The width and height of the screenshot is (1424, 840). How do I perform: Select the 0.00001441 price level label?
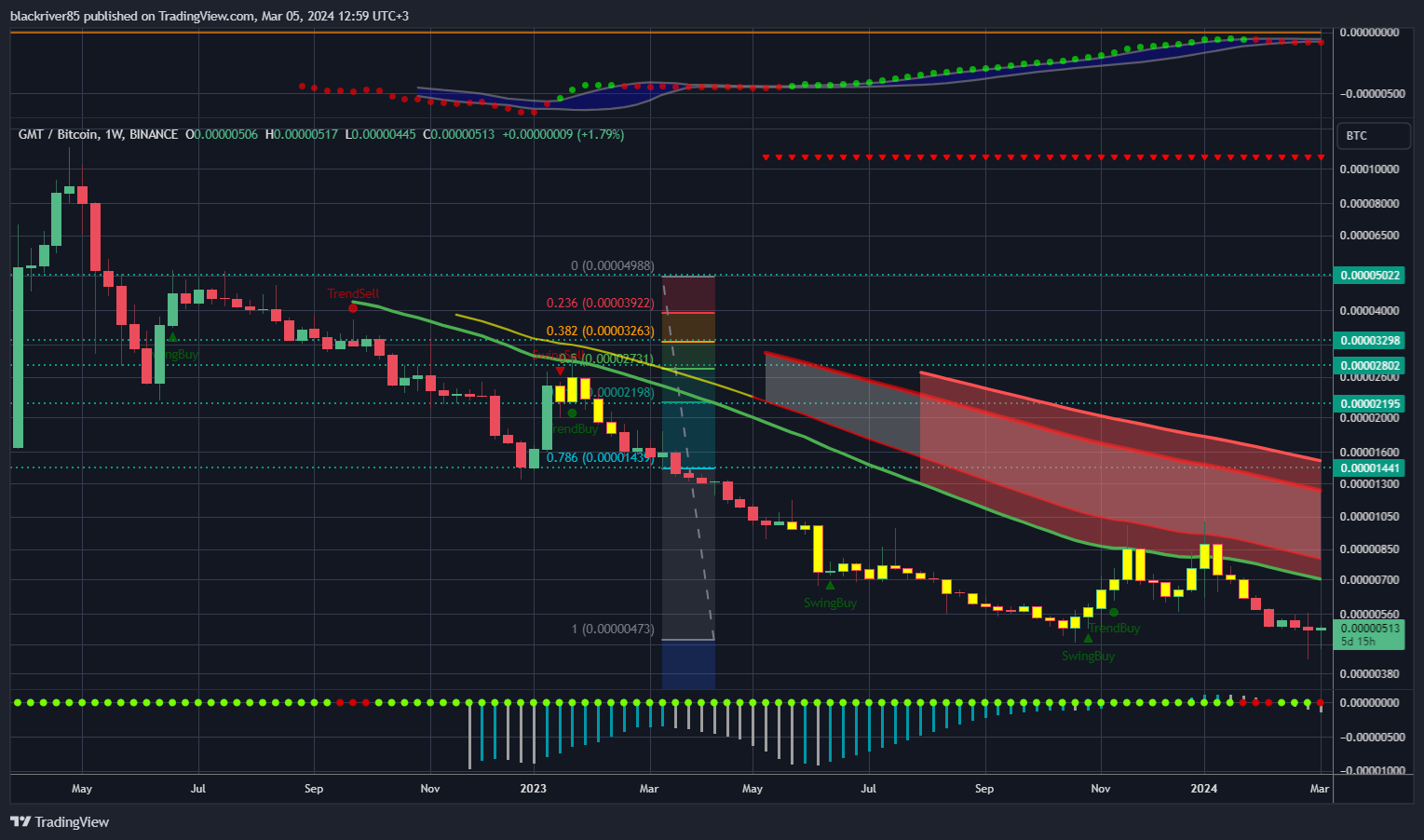(1370, 468)
